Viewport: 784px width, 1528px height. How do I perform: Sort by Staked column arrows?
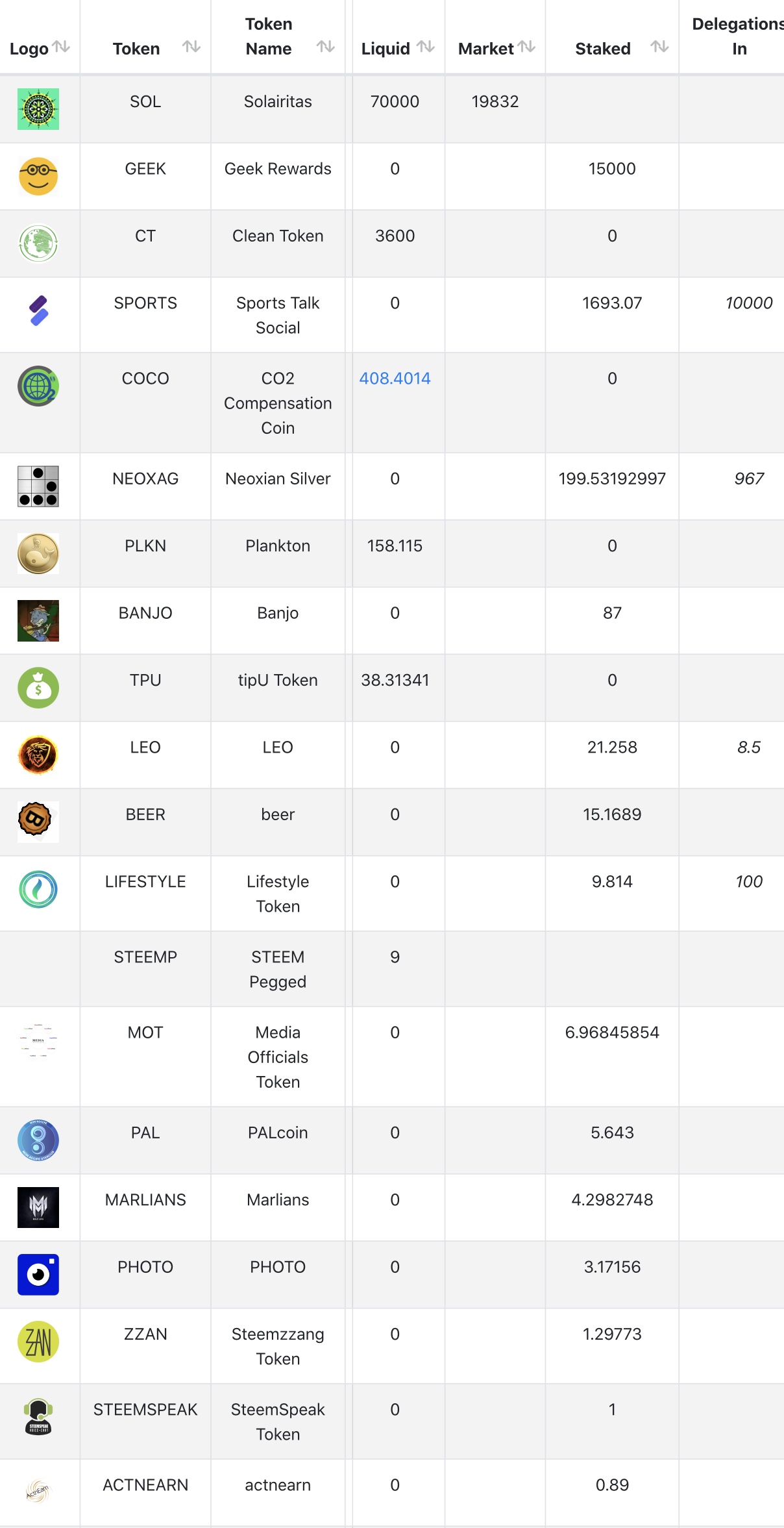[x=660, y=47]
